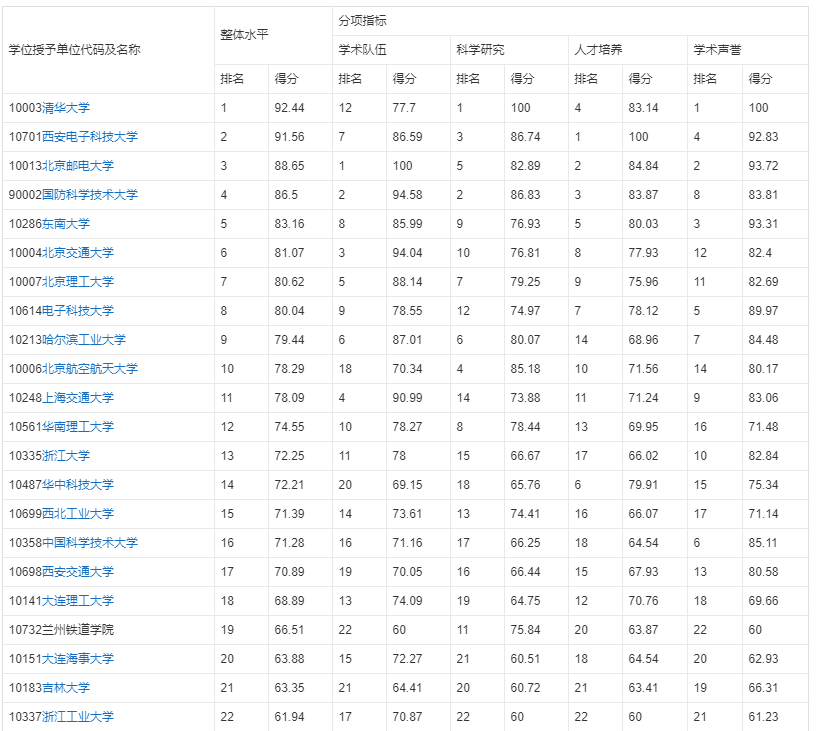Open the 西北工业大学 link
Image resolution: width=818 pixels, height=731 pixels.
tap(78, 514)
